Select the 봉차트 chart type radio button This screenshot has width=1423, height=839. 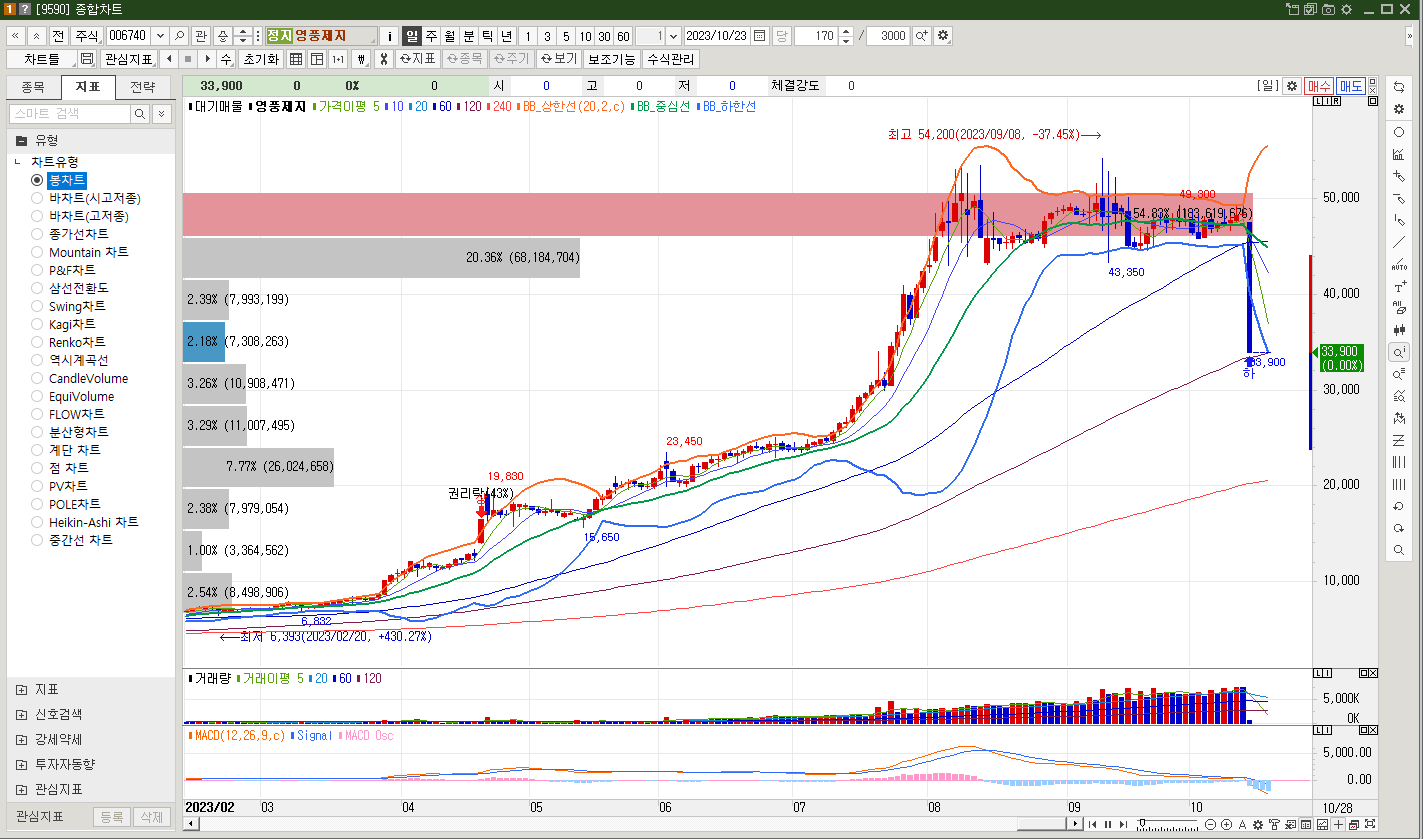click(37, 180)
